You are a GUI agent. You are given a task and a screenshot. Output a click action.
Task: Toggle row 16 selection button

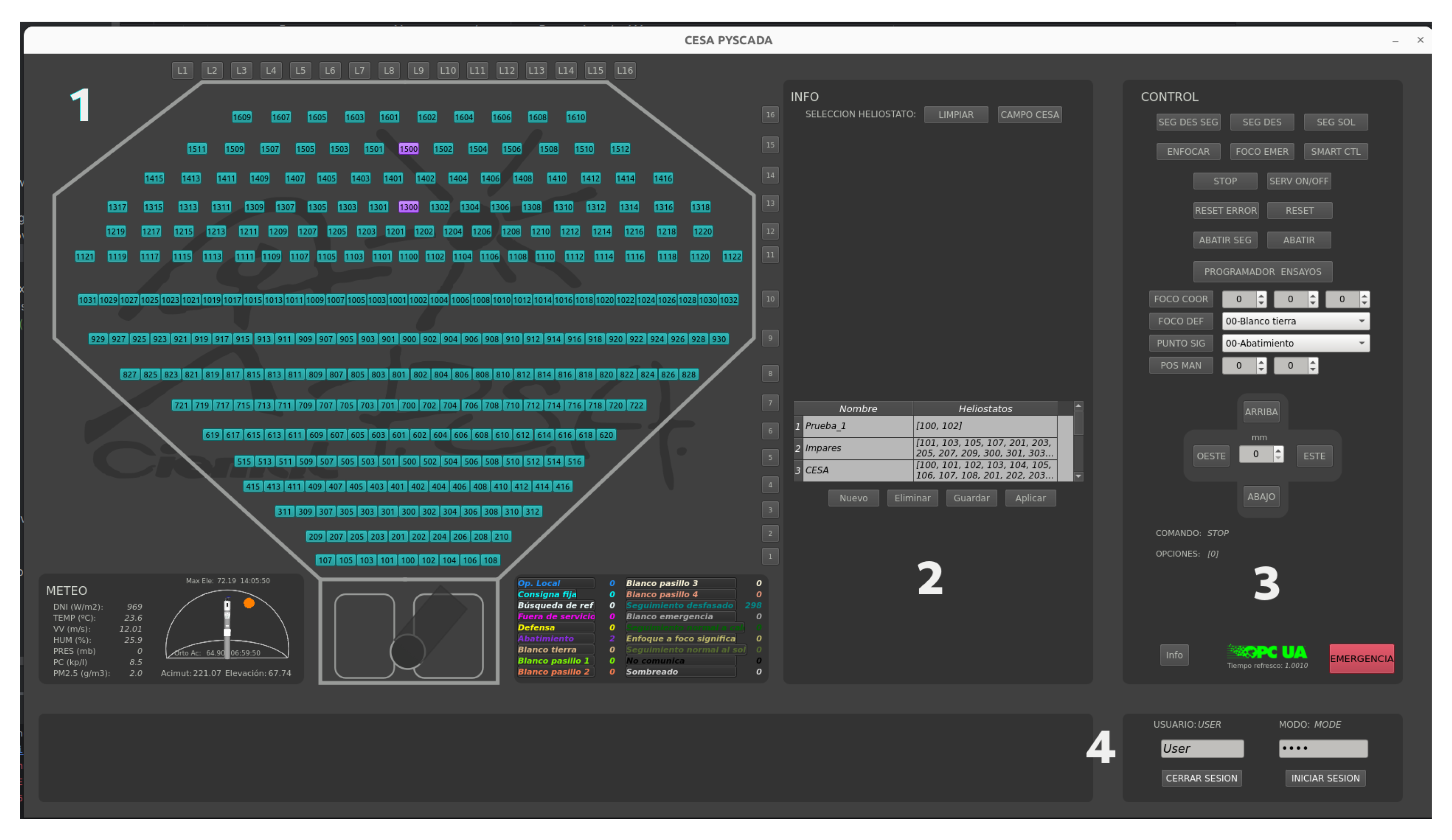tap(770, 115)
